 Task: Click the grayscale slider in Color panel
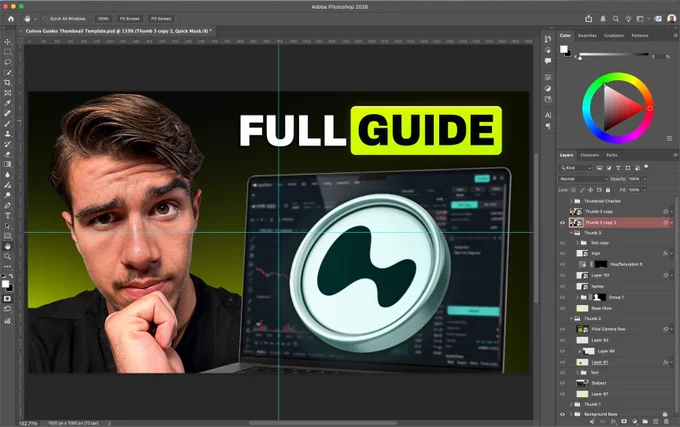pyautogui.click(x=614, y=55)
